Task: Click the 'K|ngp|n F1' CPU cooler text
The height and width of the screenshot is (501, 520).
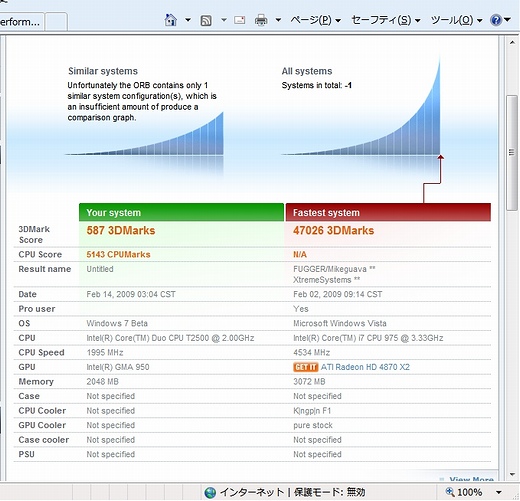Action: (x=312, y=411)
